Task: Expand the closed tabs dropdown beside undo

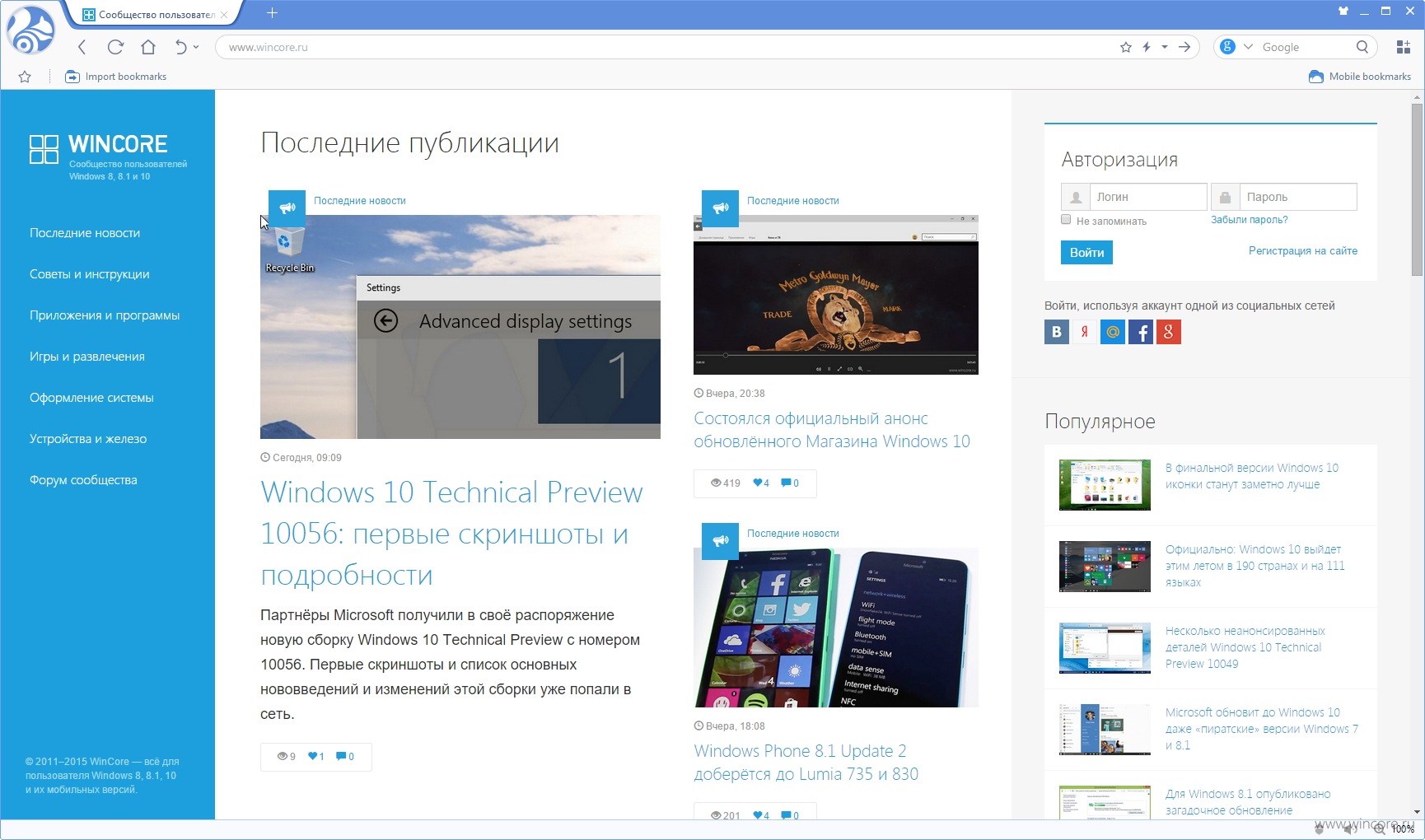Action: tap(196, 47)
